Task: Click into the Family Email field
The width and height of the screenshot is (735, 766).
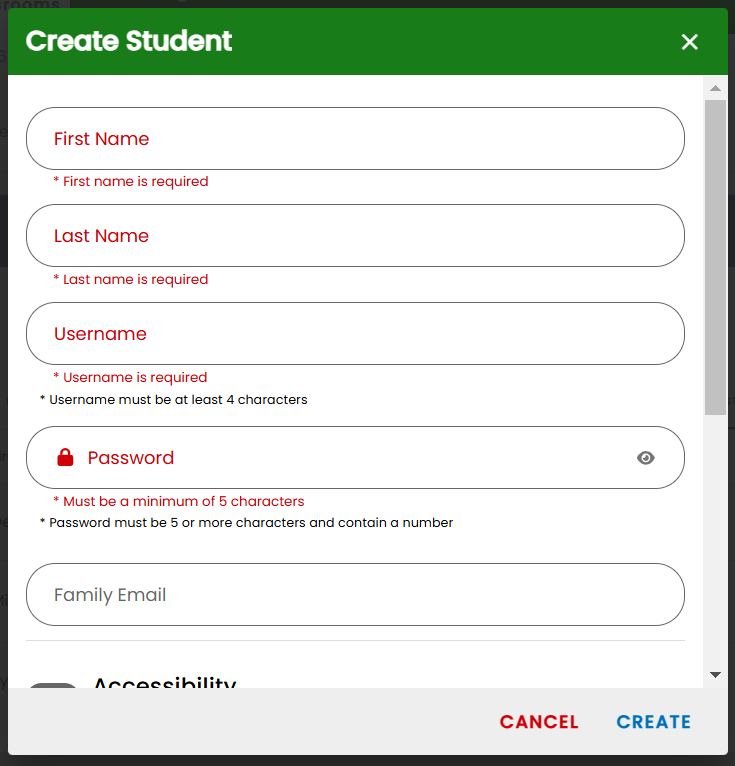Action: 355,595
